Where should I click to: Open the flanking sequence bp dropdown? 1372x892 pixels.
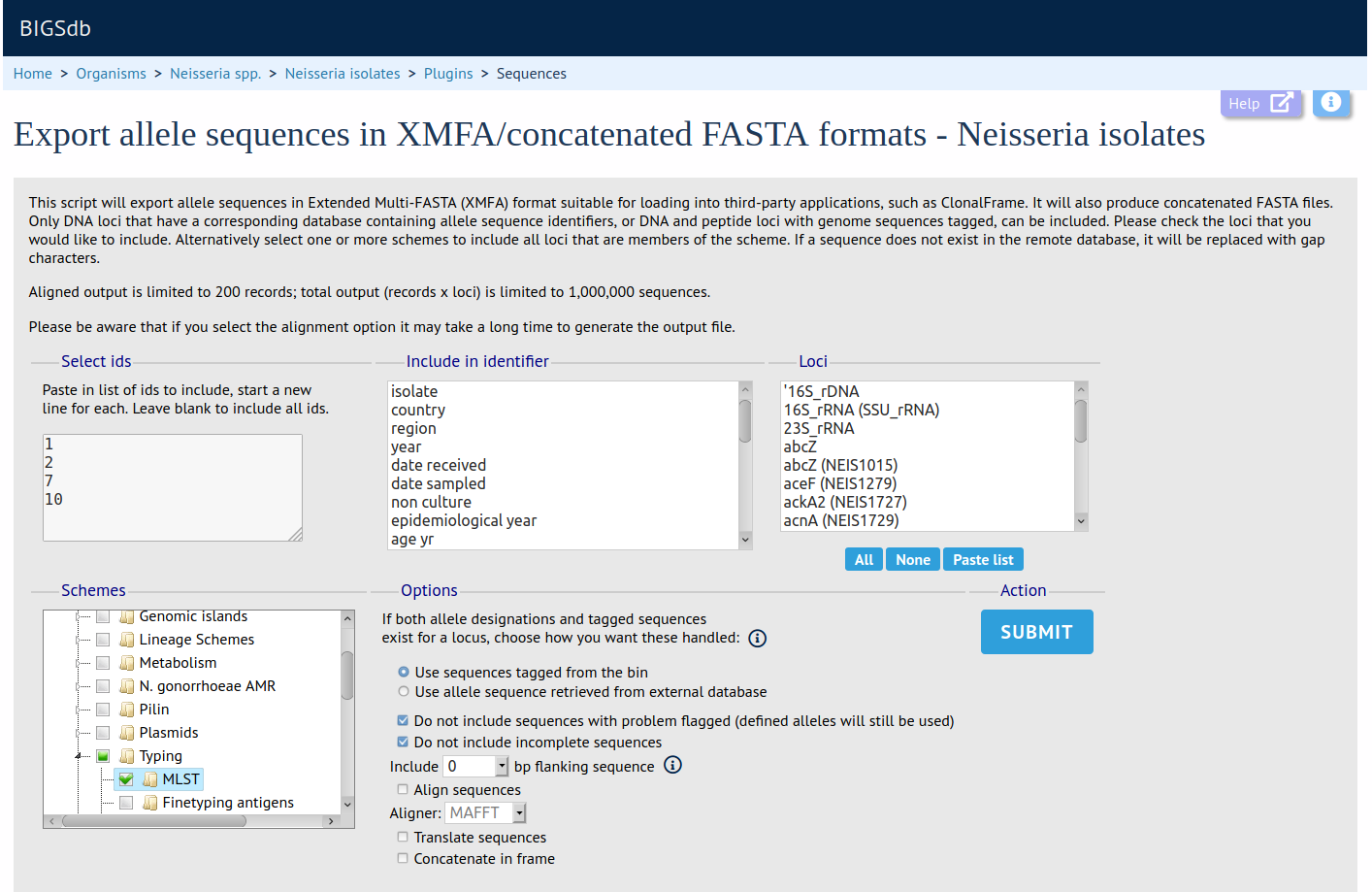(501, 767)
